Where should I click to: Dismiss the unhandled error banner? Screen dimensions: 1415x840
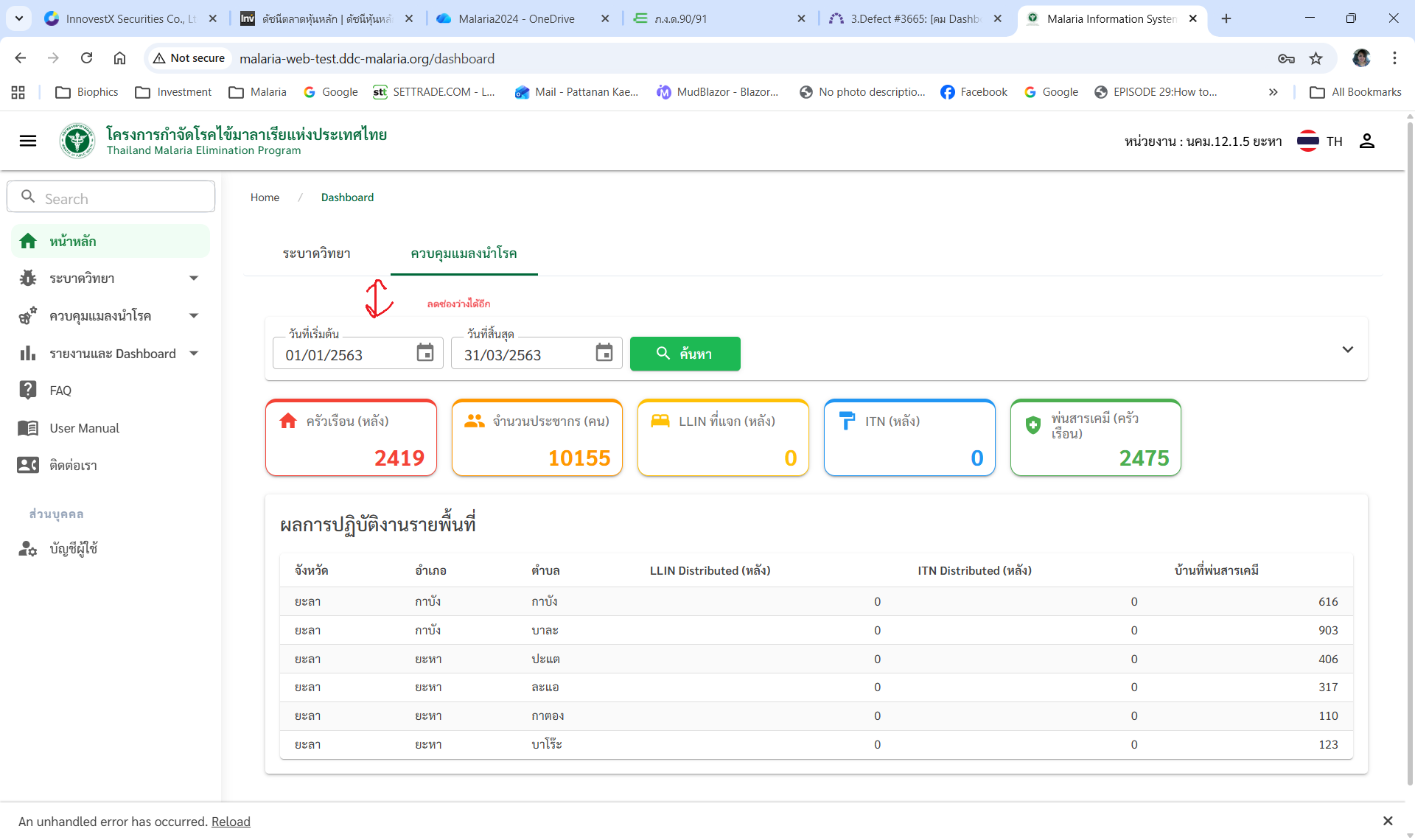point(1388,821)
